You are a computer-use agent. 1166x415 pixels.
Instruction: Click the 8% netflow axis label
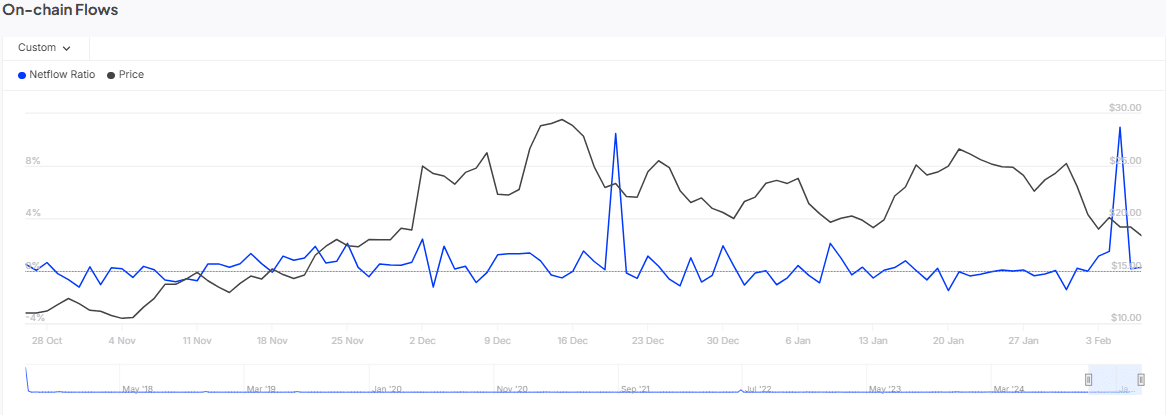click(x=33, y=161)
